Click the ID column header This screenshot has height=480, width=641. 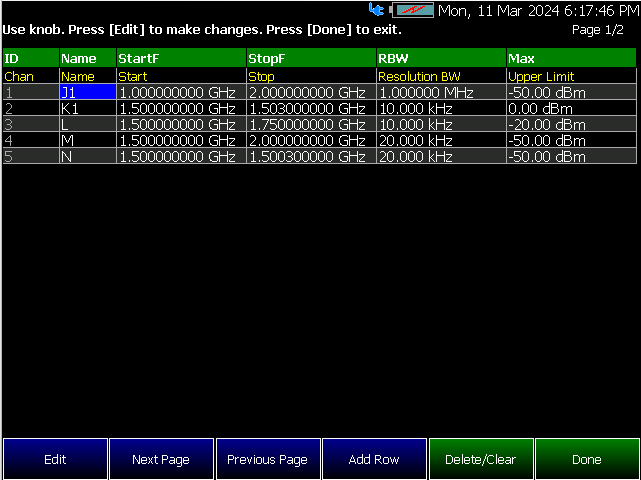coord(31,58)
